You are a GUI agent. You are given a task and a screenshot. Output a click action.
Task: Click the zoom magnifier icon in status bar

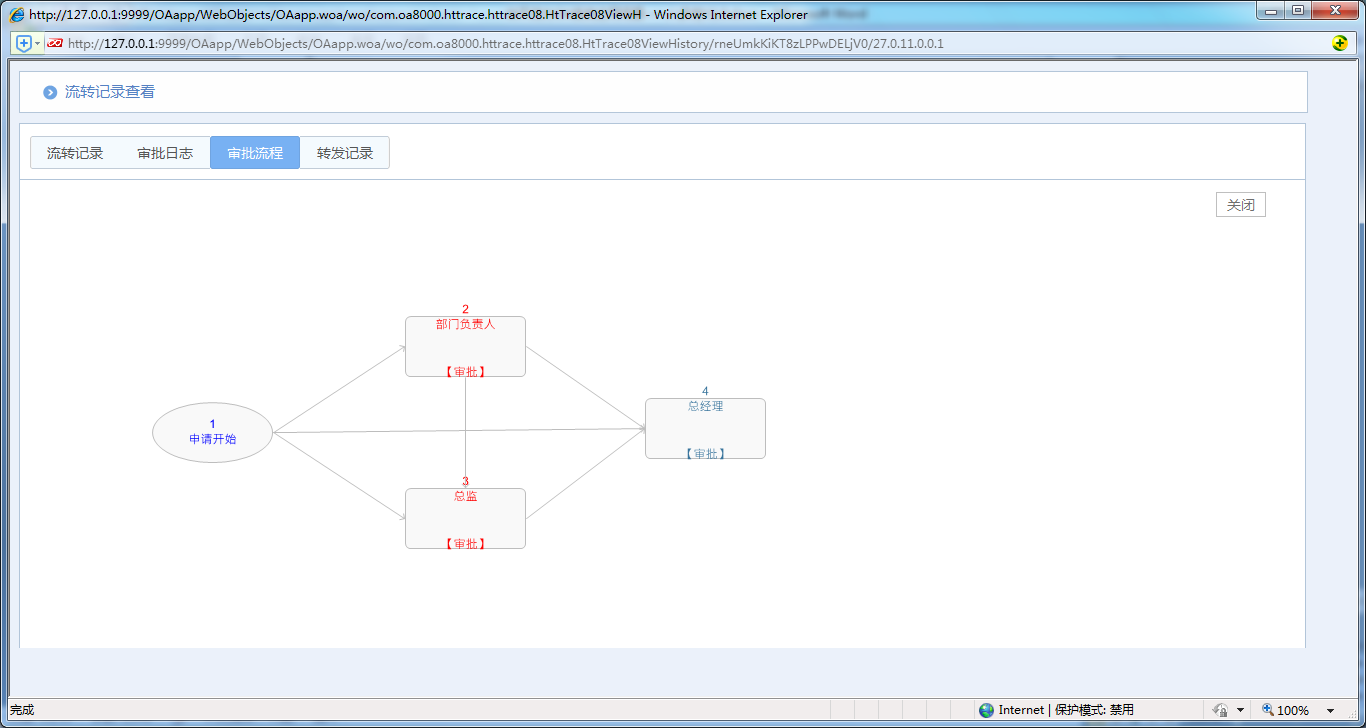click(1268, 710)
